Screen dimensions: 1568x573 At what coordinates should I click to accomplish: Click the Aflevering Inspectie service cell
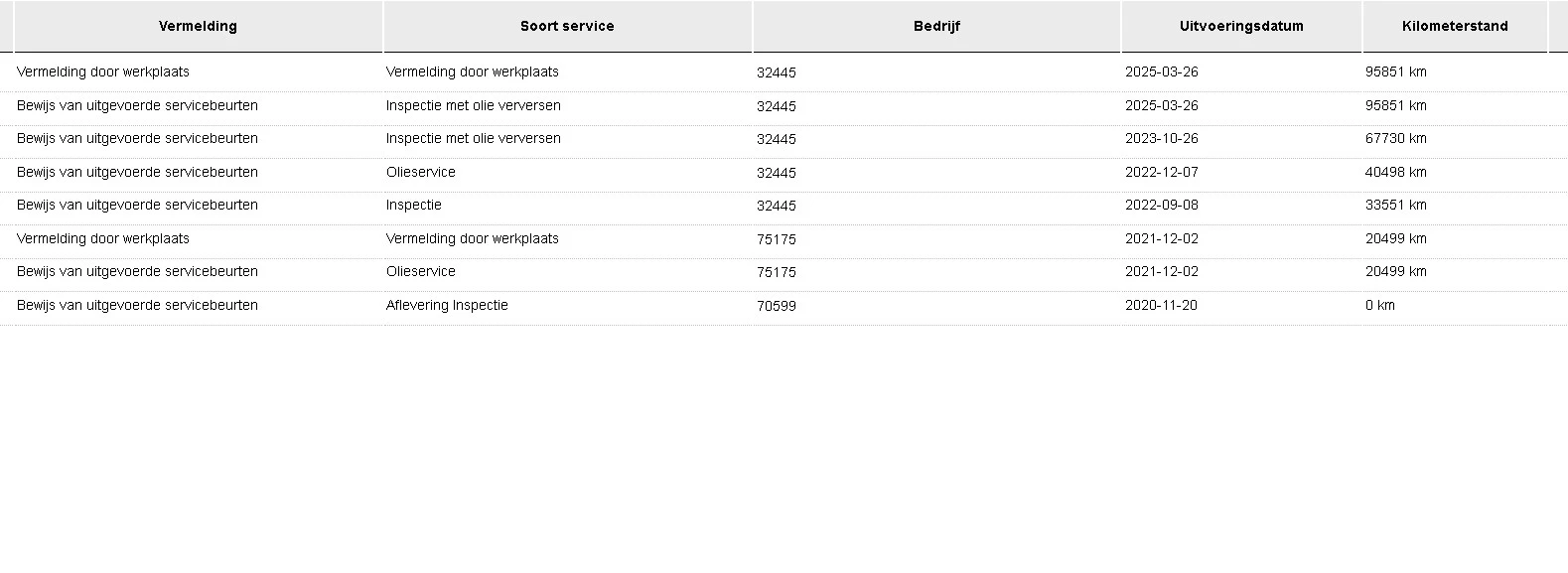(x=447, y=306)
